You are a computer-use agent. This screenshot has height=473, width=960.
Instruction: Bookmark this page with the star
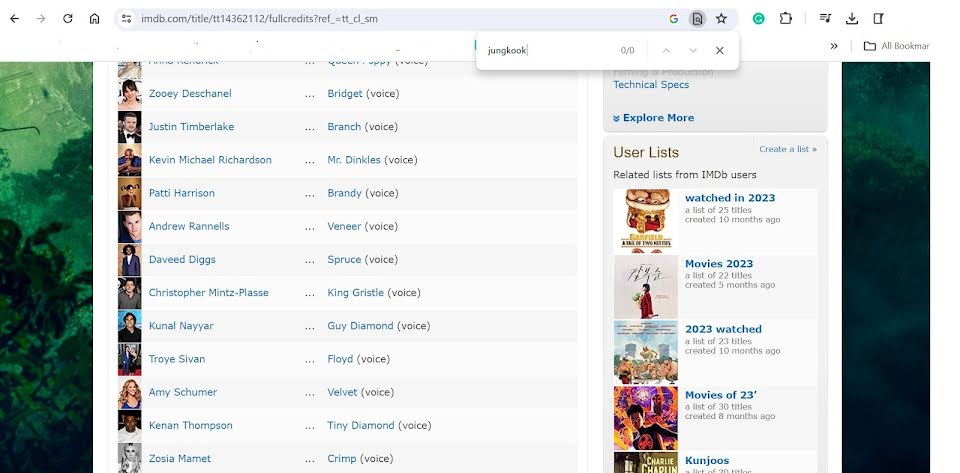coord(721,18)
